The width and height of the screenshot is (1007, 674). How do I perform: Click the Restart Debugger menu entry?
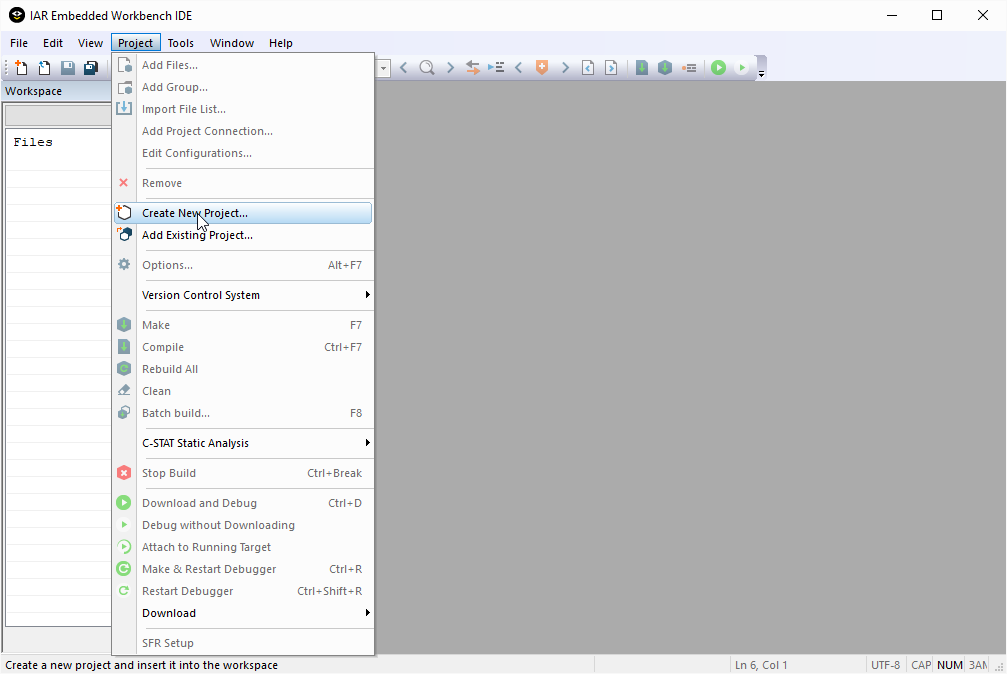point(243,591)
